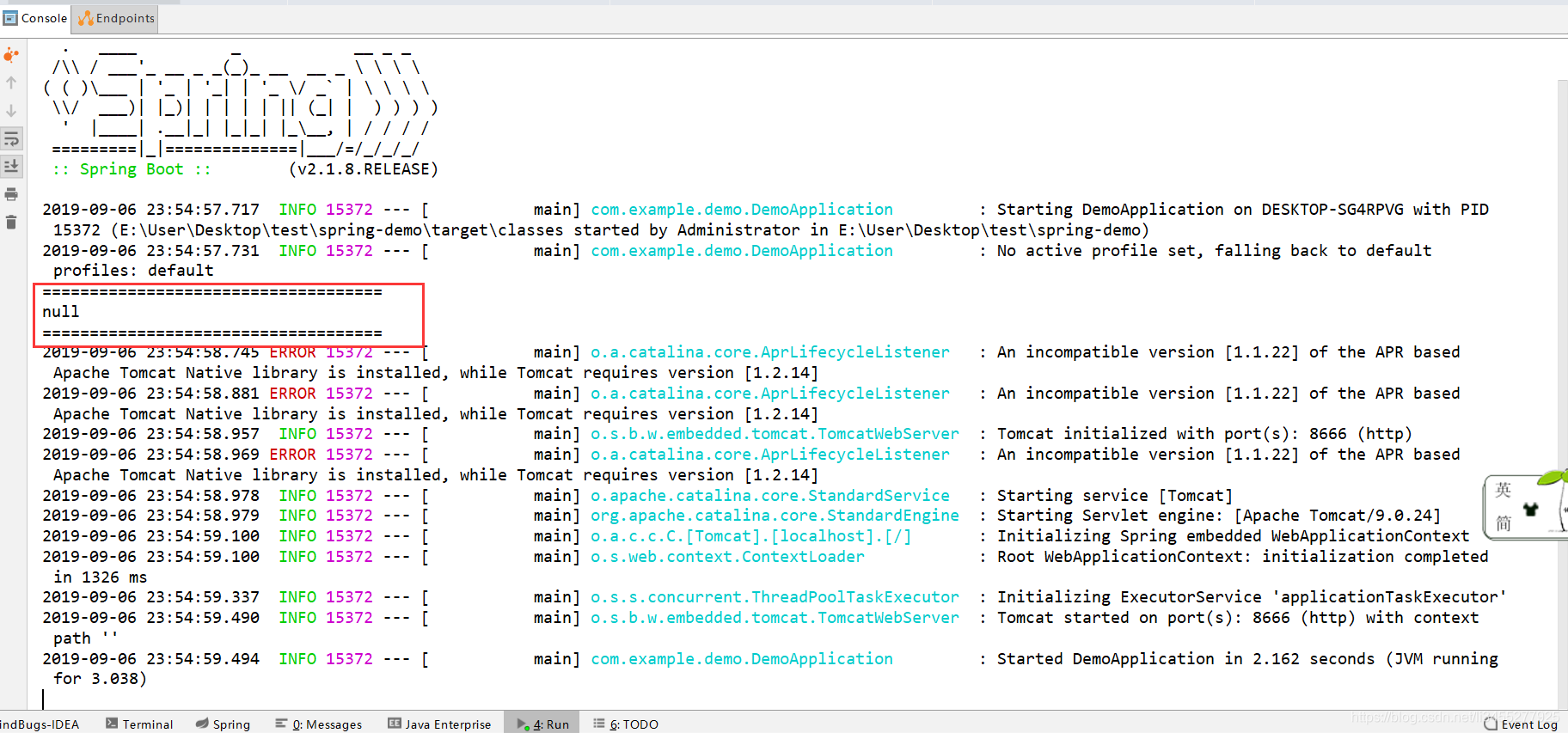
Task: Click 'Starting Servlet engine: [Apache Tomcat/9.0.24]' message
Action: [1219, 516]
